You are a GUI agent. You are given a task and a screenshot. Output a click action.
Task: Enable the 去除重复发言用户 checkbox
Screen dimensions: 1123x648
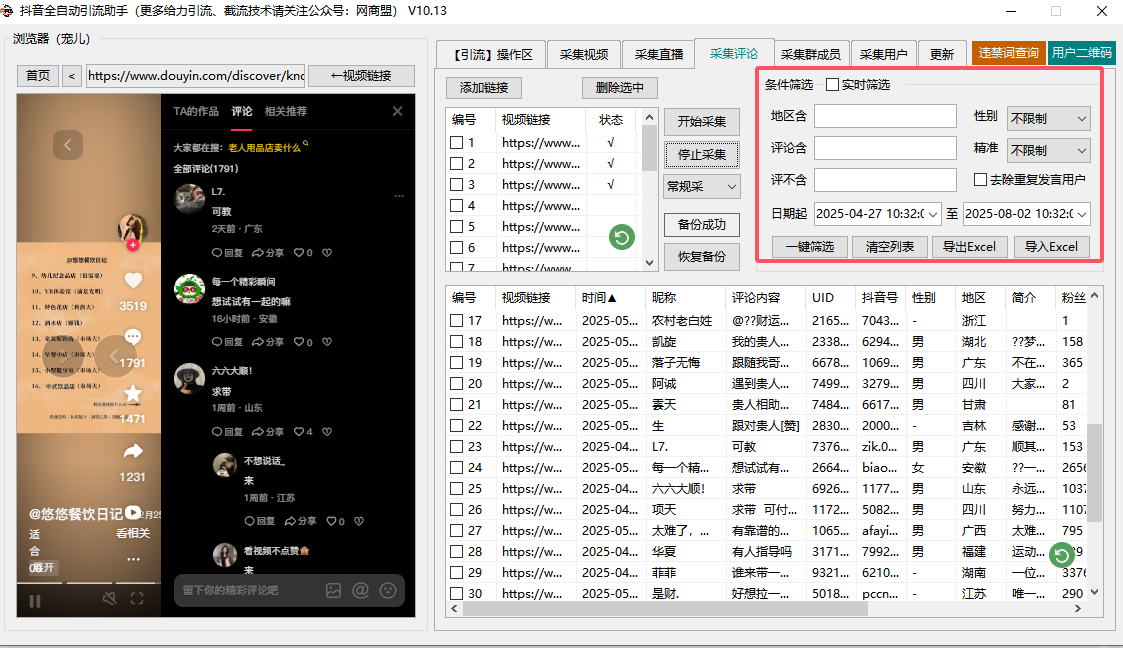click(980, 179)
